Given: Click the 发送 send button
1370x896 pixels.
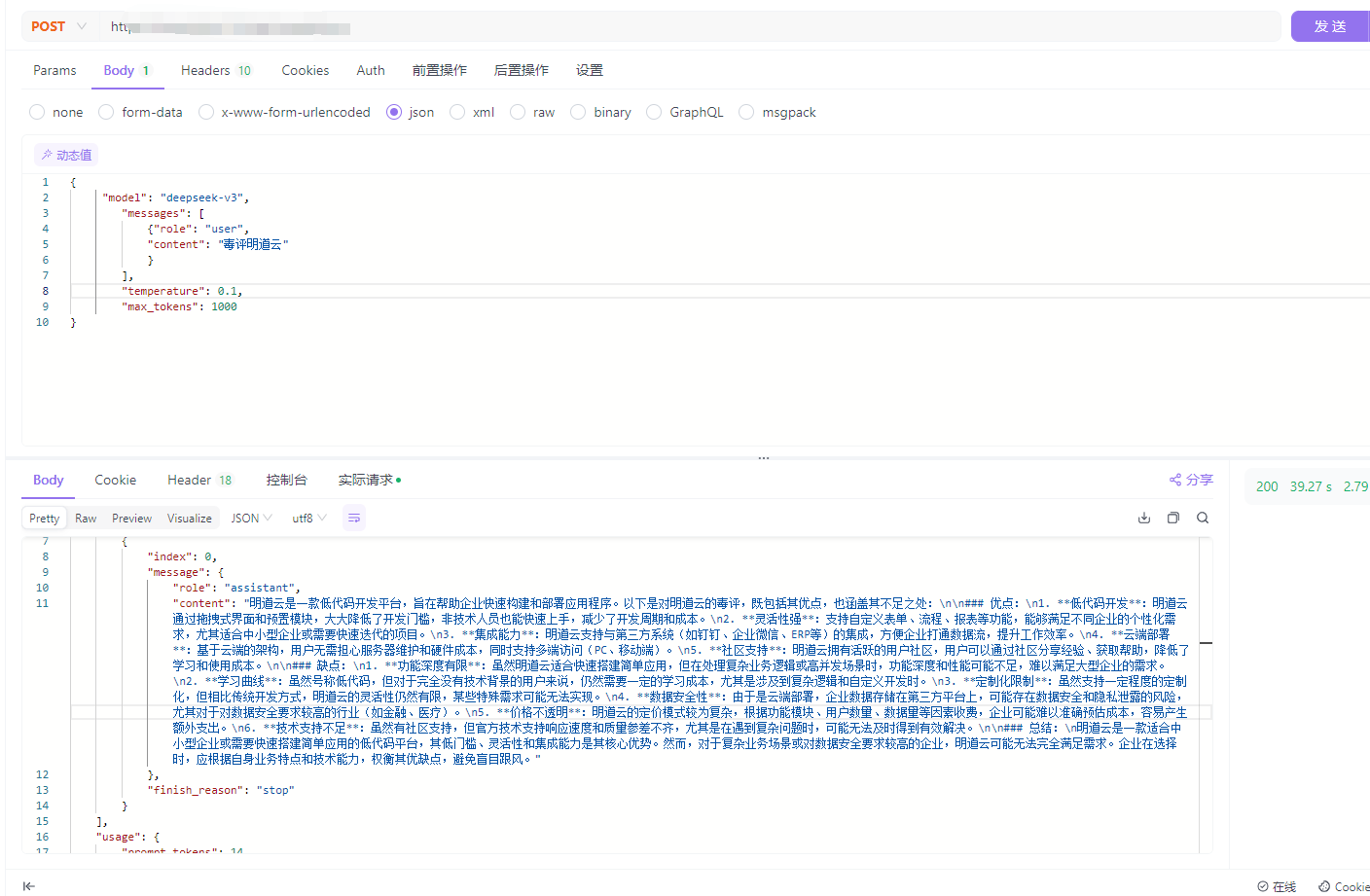Looking at the screenshot, I should pos(1329,26).
